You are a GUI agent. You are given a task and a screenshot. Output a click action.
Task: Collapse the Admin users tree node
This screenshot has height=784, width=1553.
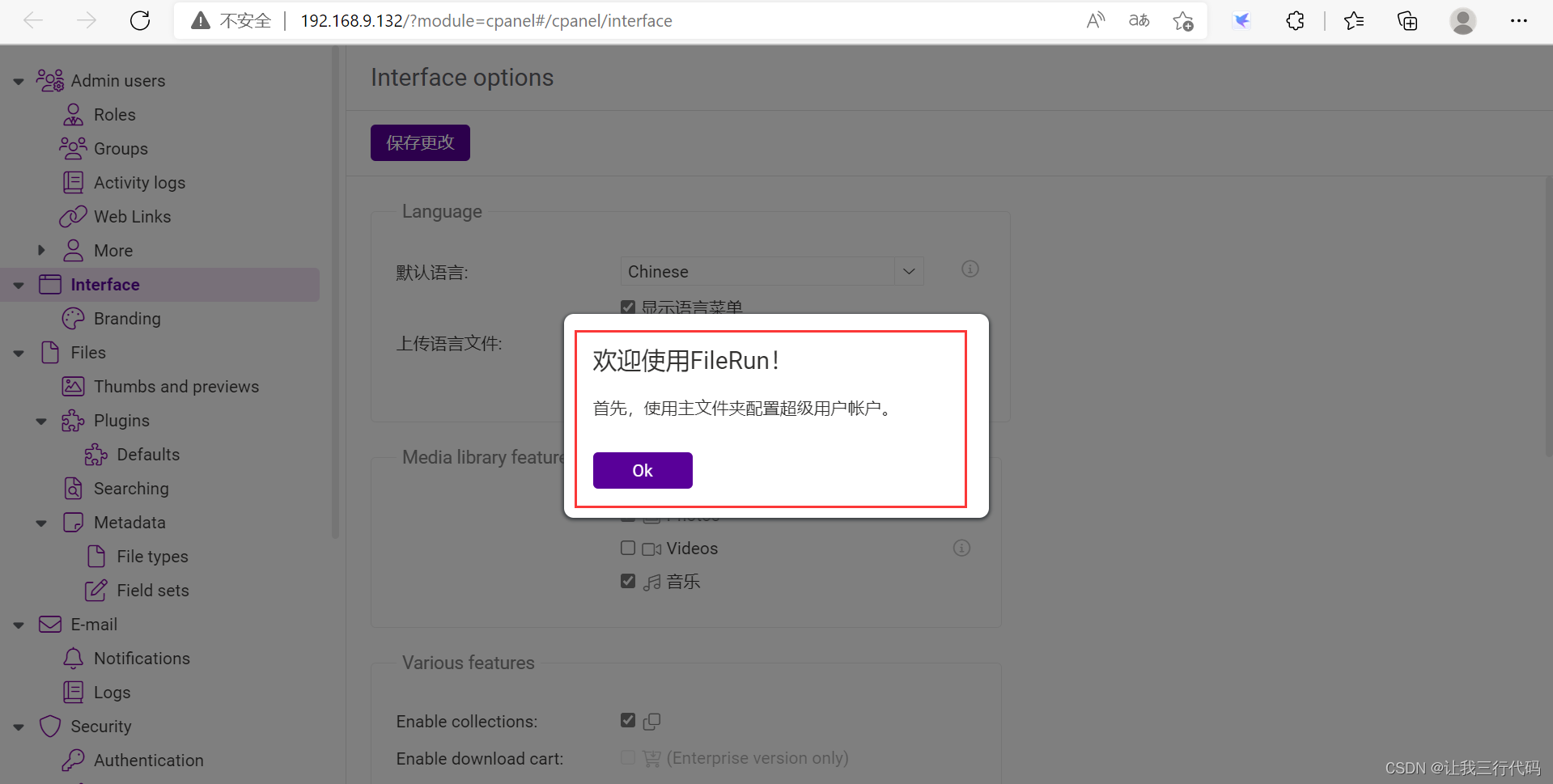[19, 81]
